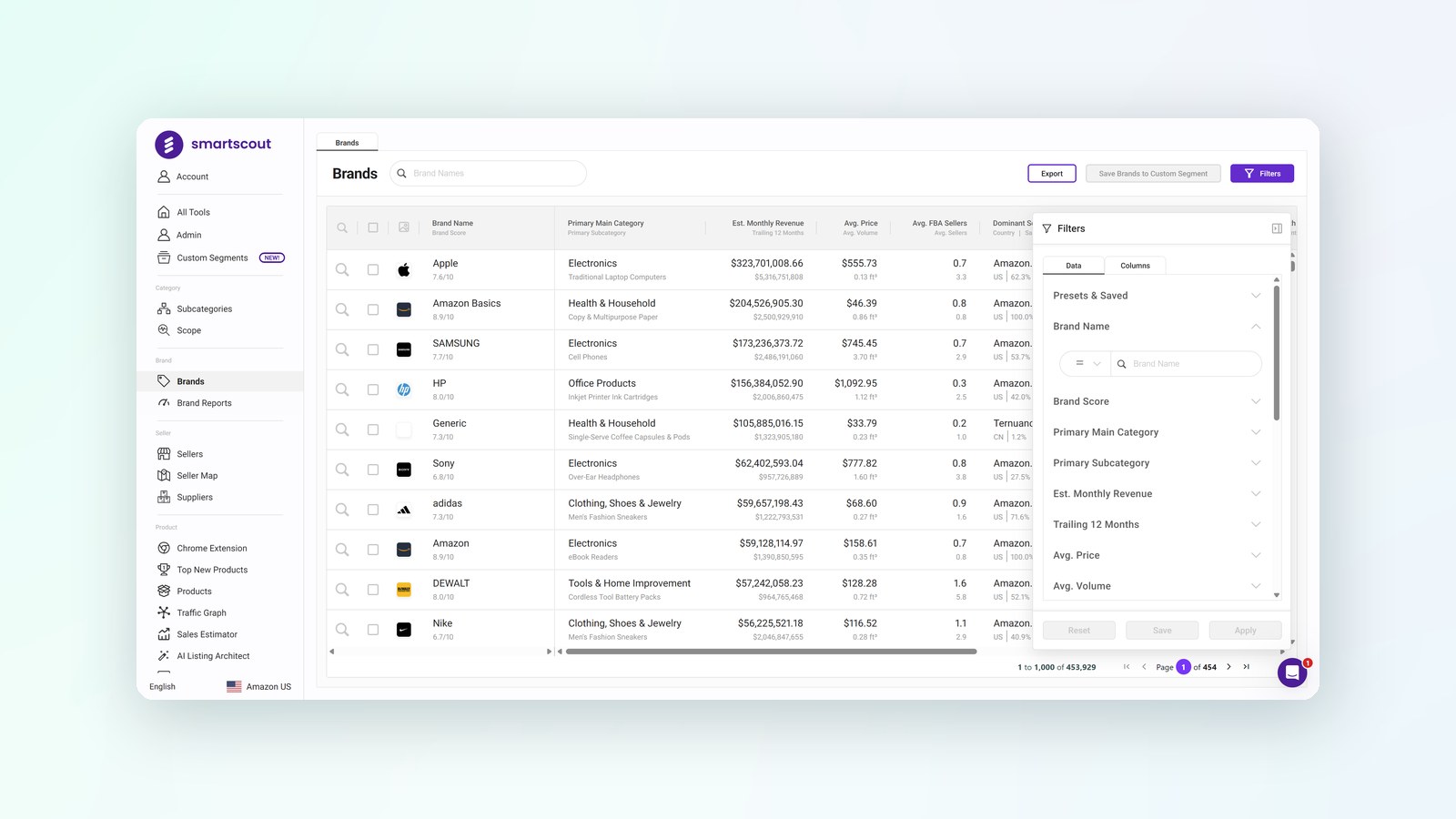Check the Sony row checkbox
1456x819 pixels.
pyautogui.click(x=373, y=470)
